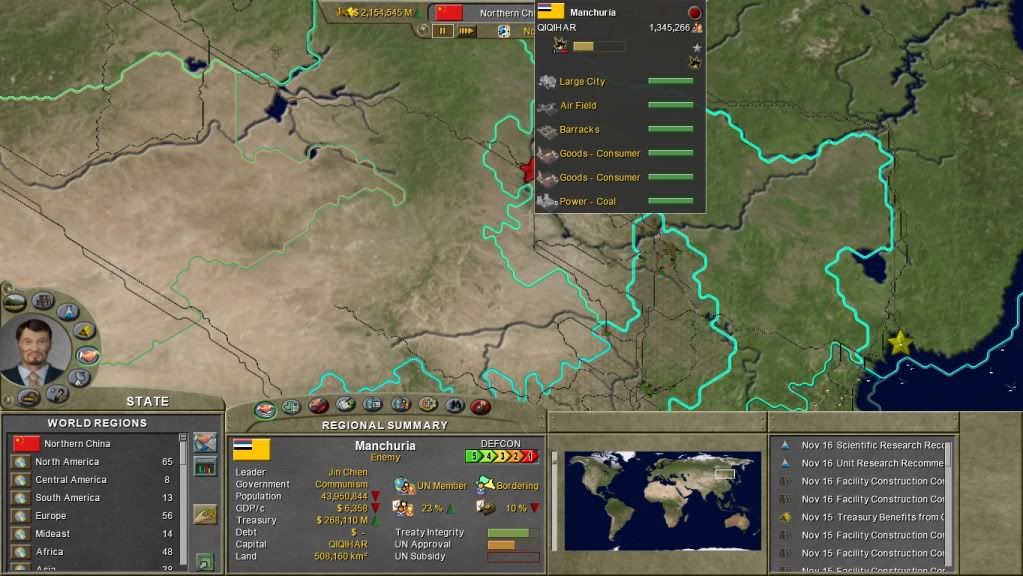Click the Treaty Integrity bar

click(513, 533)
